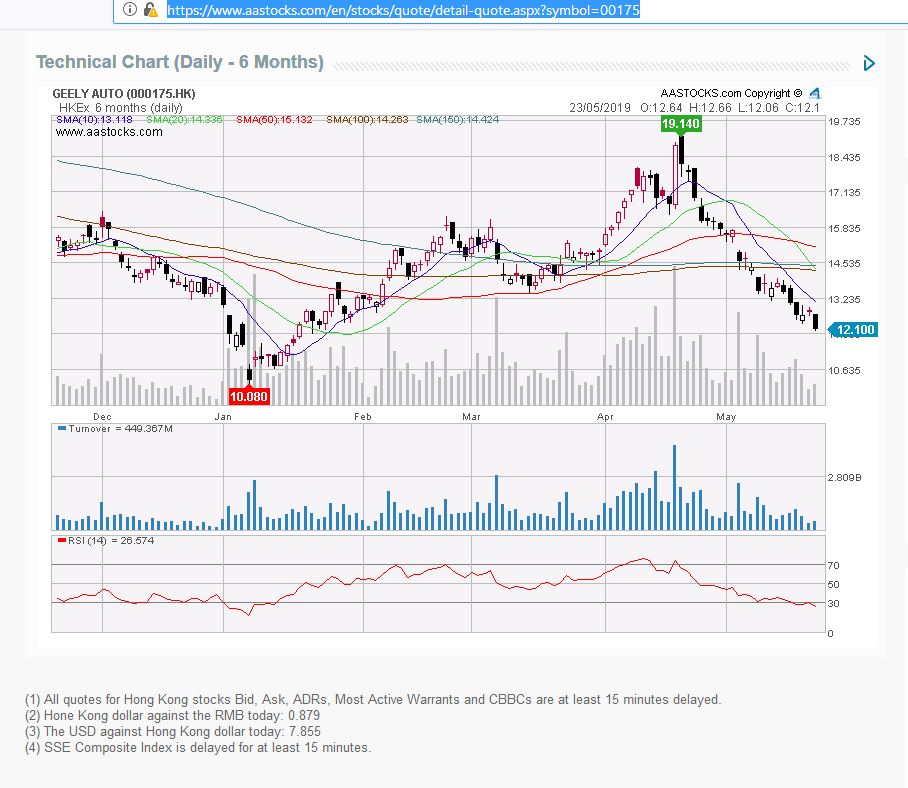Click the red 10.080 low price marker
This screenshot has height=788, width=908.
pos(249,397)
